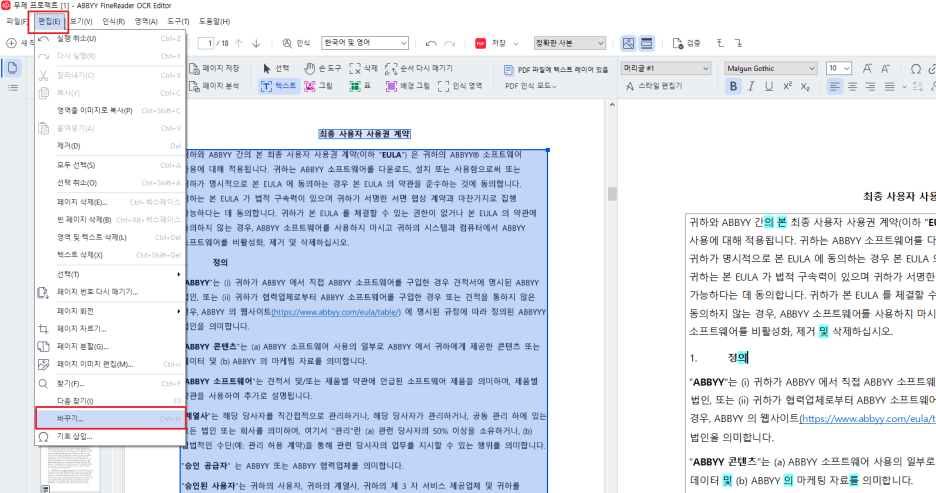Click the previous error navigation icon
936x493 pixels.
721,43
